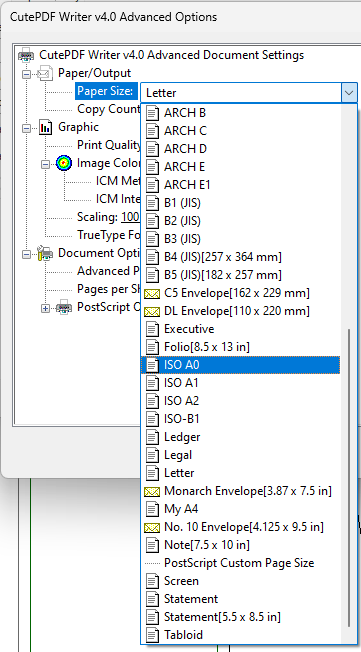This screenshot has width=361, height=652.
Task: Select the ICM Method tree item
Action: [118, 181]
